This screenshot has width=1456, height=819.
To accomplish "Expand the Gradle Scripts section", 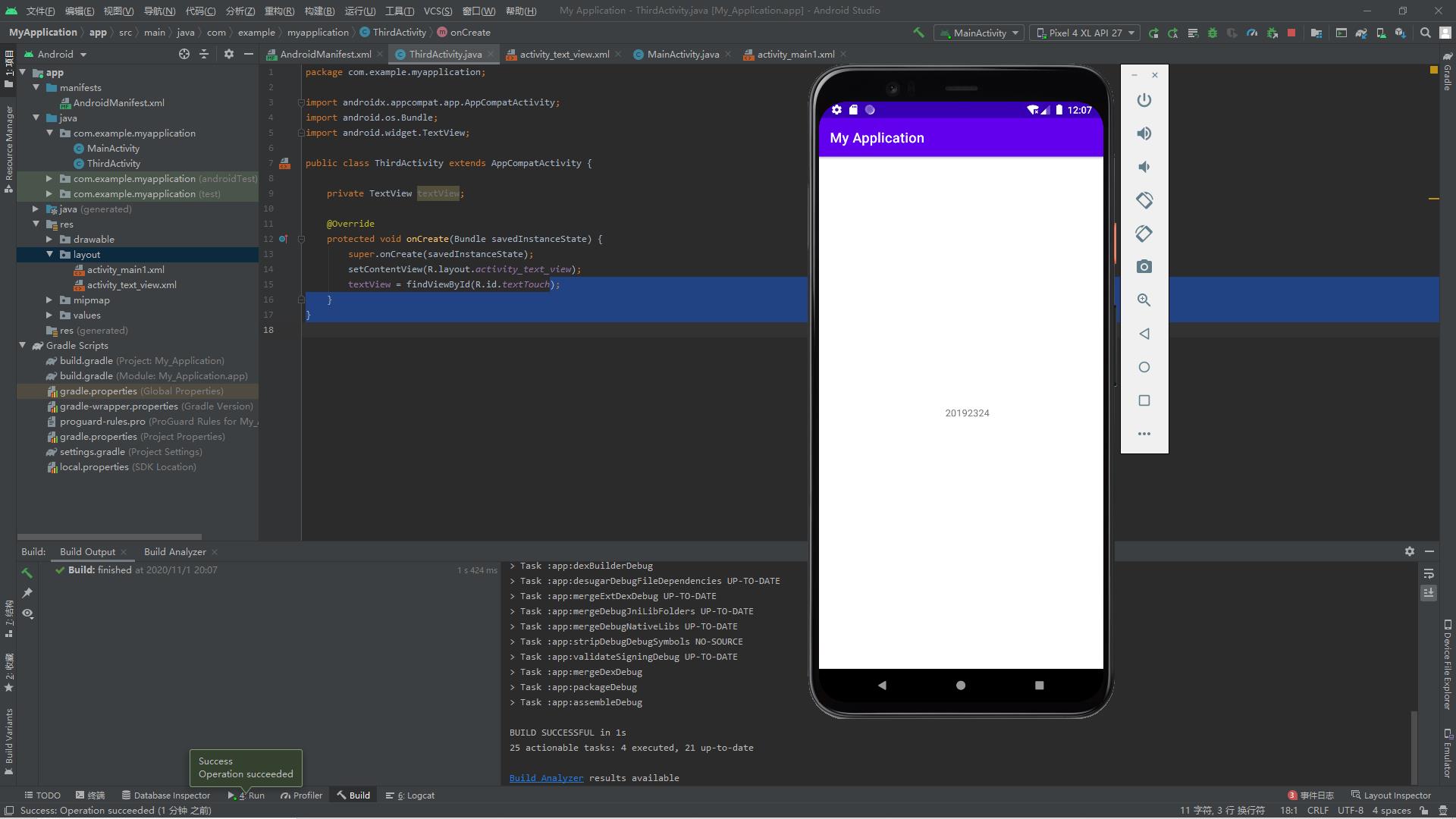I will [22, 345].
